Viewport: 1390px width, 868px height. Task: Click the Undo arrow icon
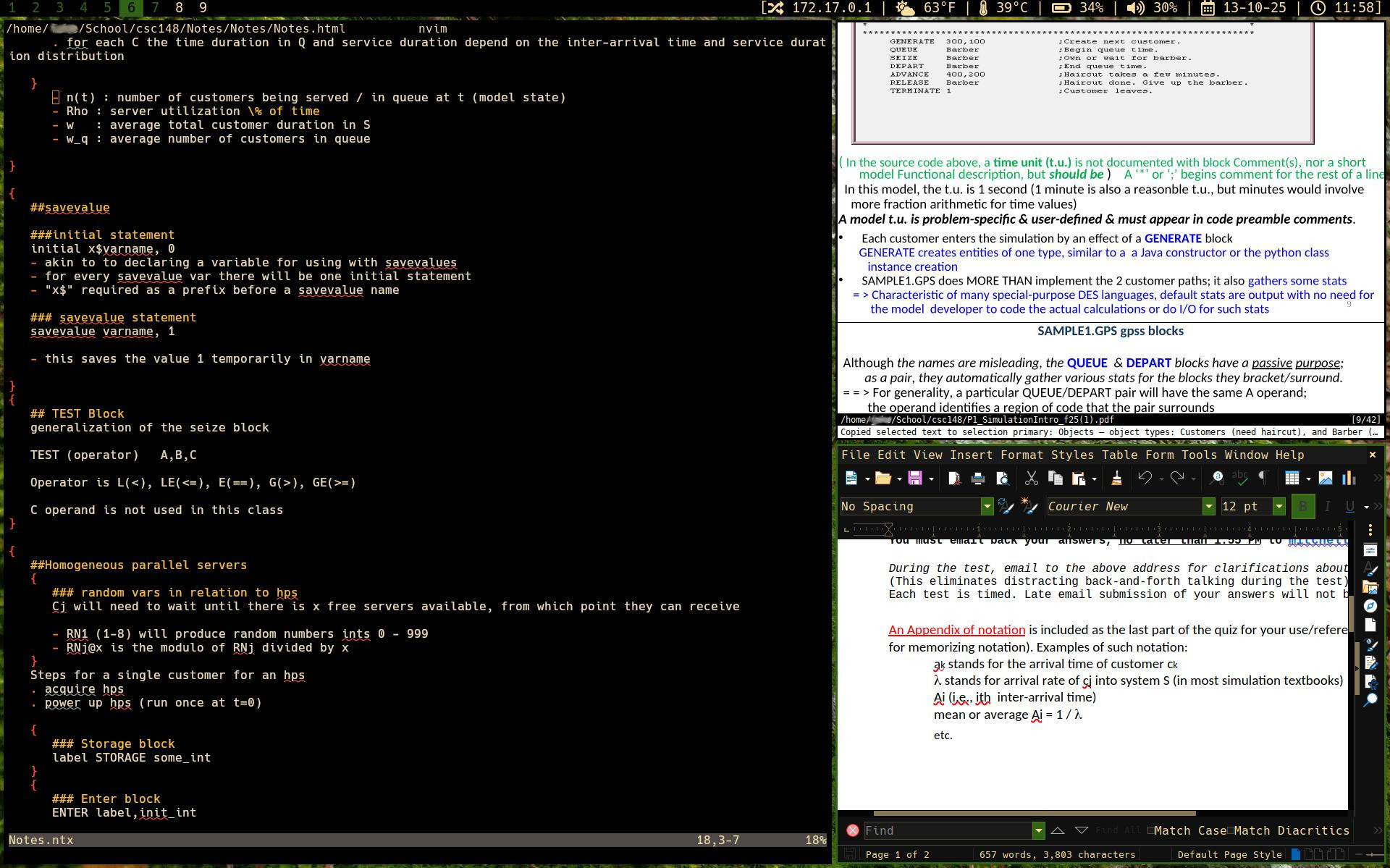[1145, 479]
